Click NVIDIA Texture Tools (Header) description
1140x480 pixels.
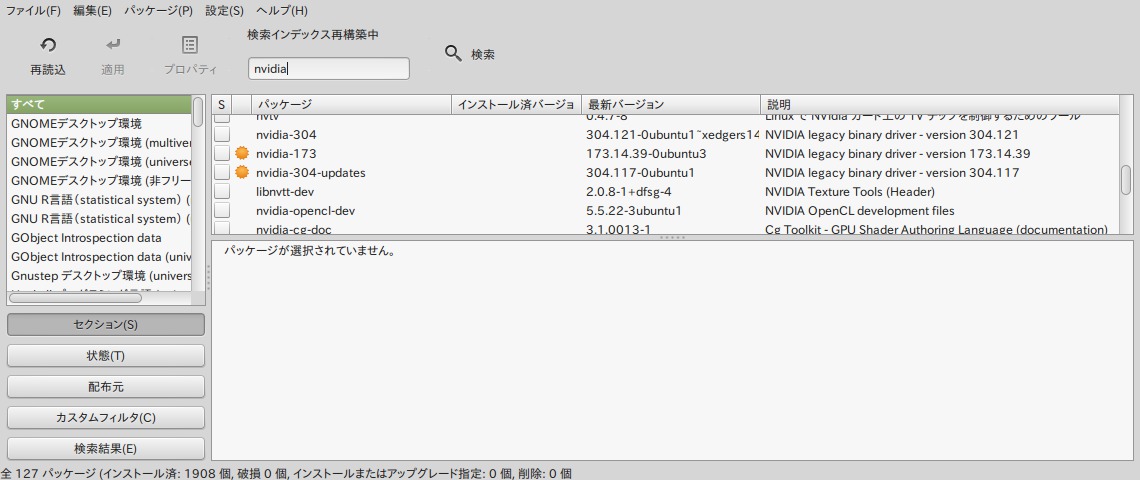pos(850,192)
